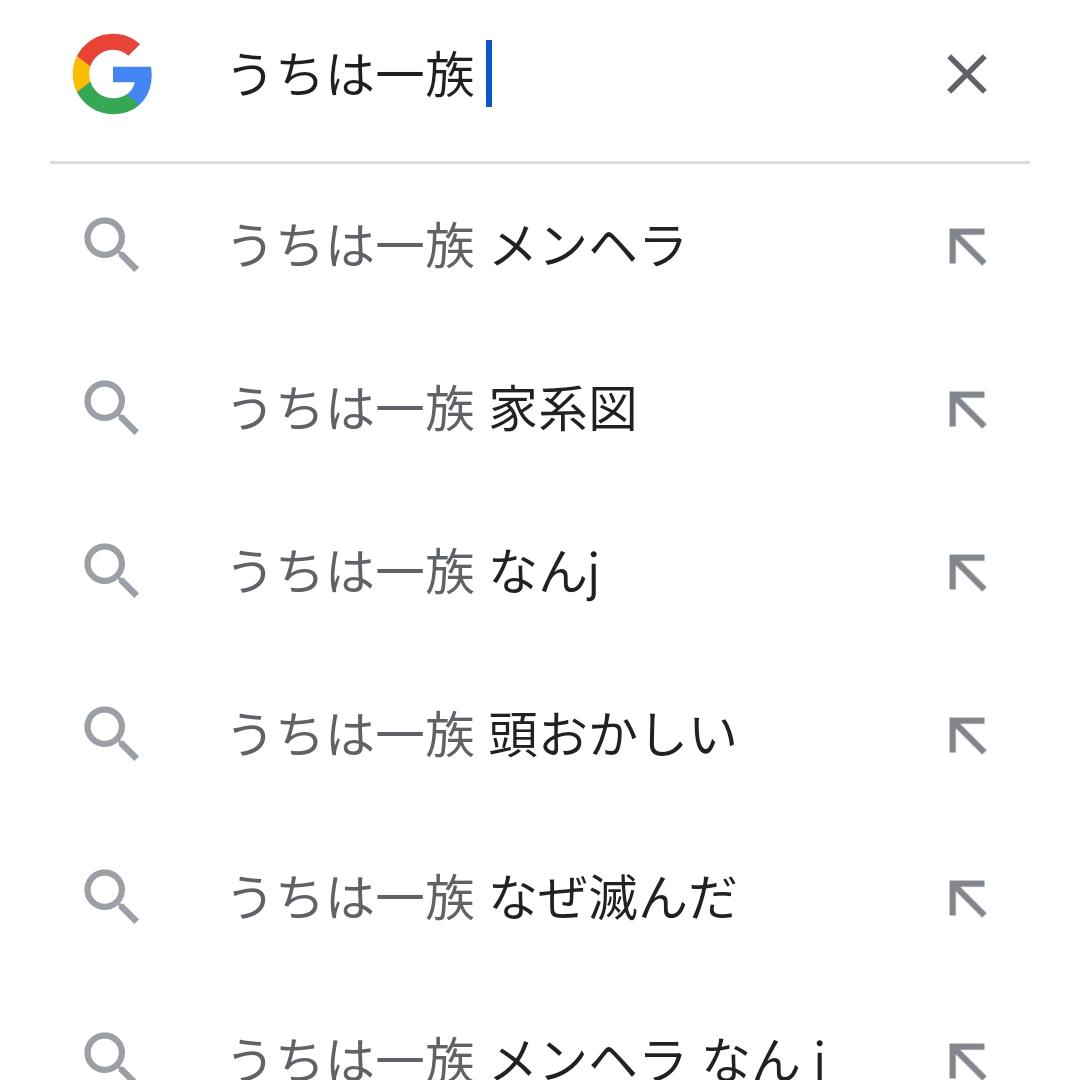Click the Google logo icon

click(112, 74)
